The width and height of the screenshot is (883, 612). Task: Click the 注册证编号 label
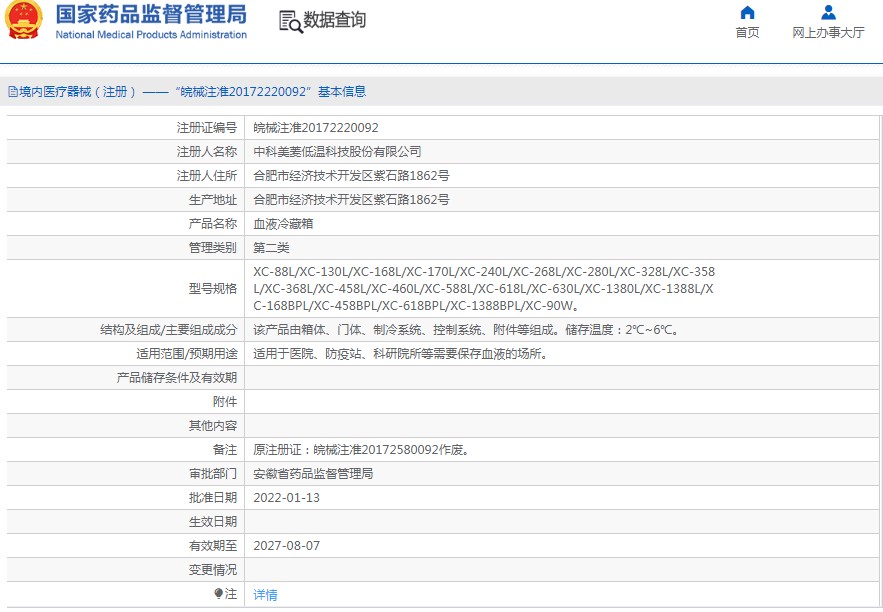tap(207, 128)
